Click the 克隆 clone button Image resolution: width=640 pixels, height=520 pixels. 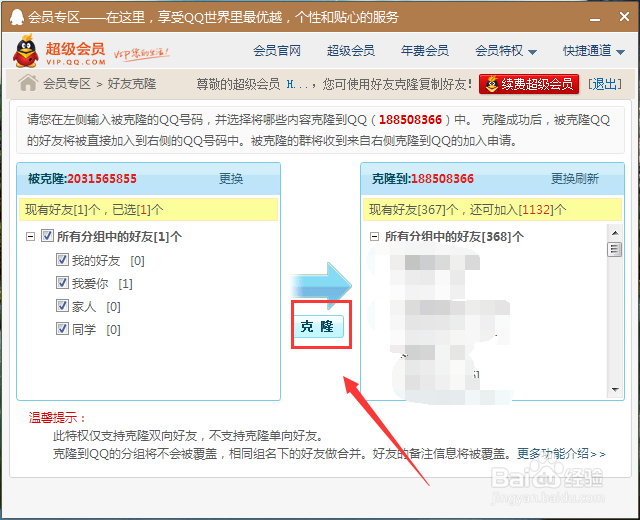pos(319,327)
